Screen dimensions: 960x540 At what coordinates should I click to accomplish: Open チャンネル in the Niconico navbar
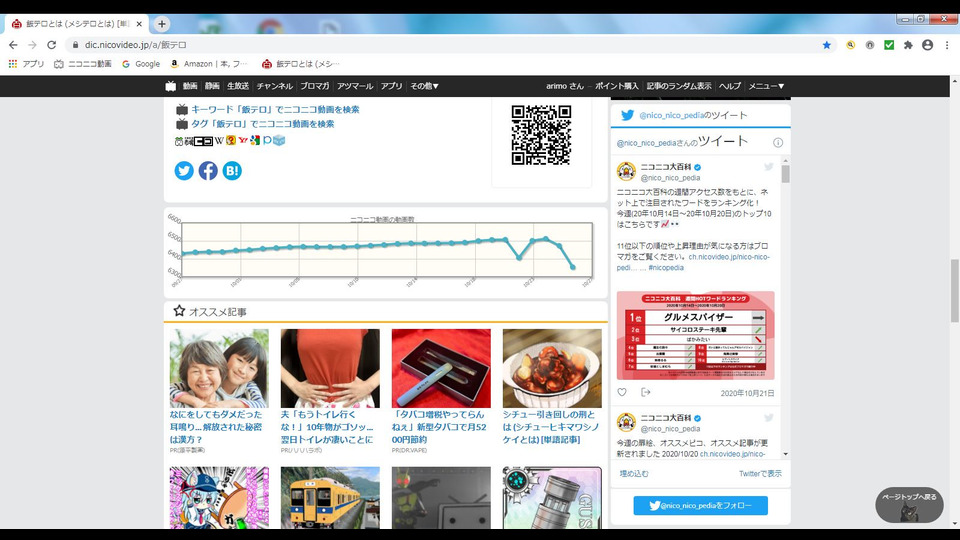(x=274, y=86)
